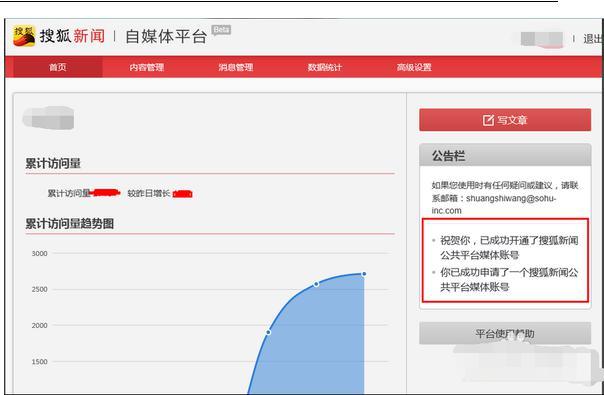Click the 写文章 button
Viewport: 604px width, 395px height.
(x=505, y=120)
